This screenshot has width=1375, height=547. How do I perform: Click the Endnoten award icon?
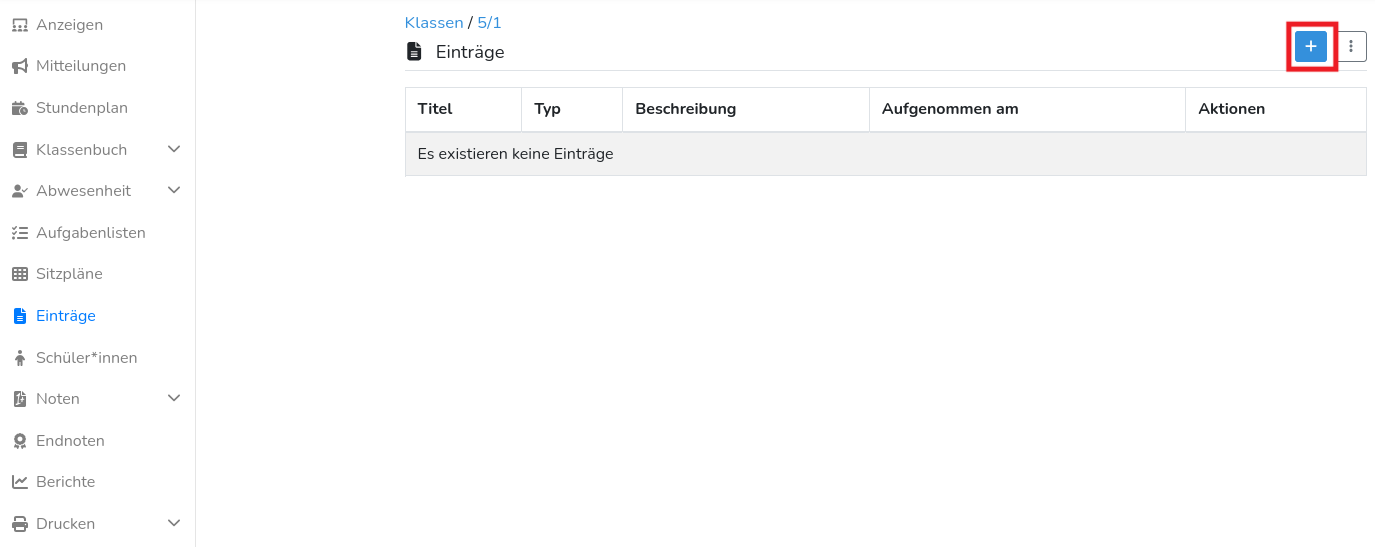point(19,441)
